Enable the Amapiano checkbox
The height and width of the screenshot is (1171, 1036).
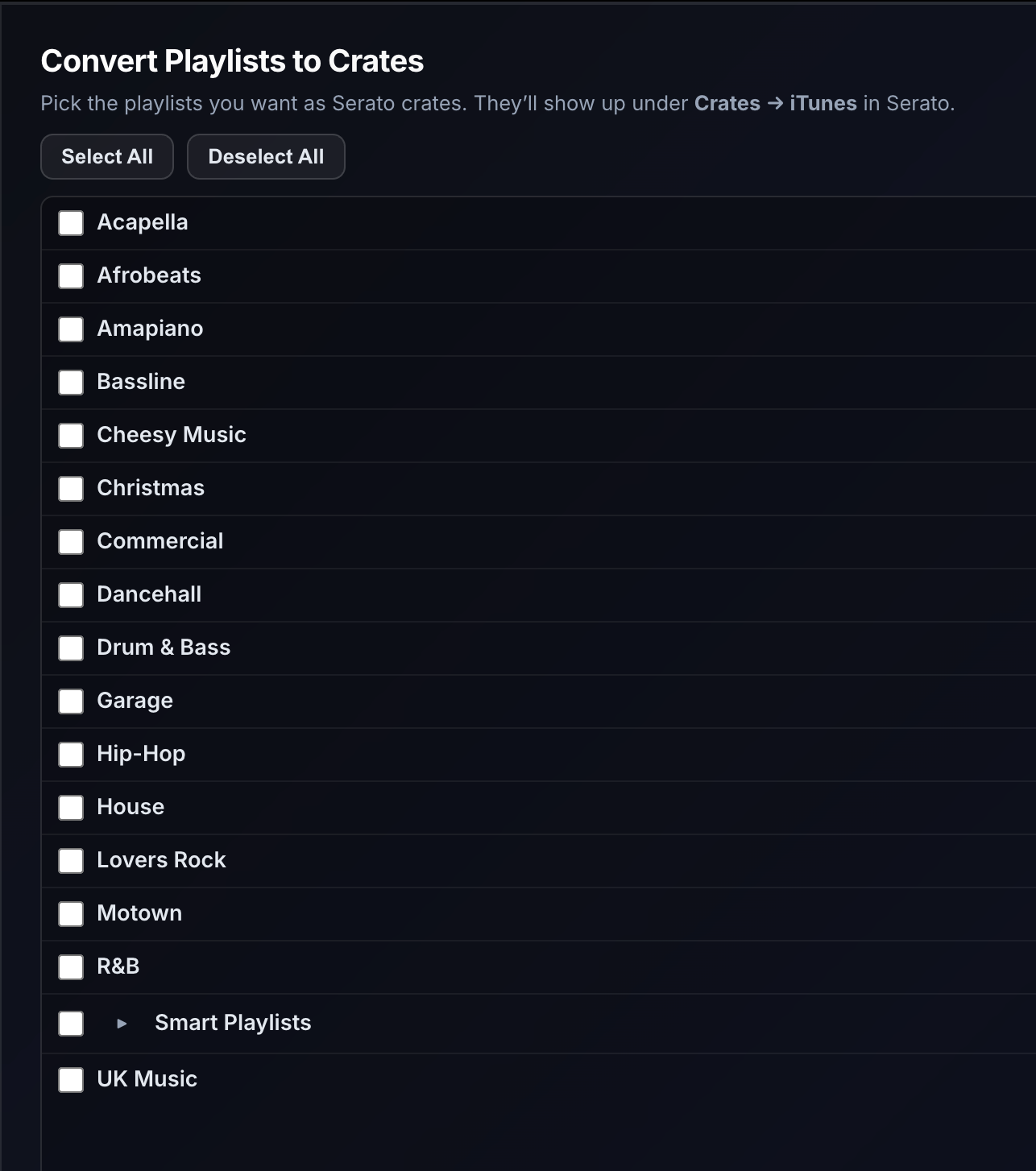[71, 329]
